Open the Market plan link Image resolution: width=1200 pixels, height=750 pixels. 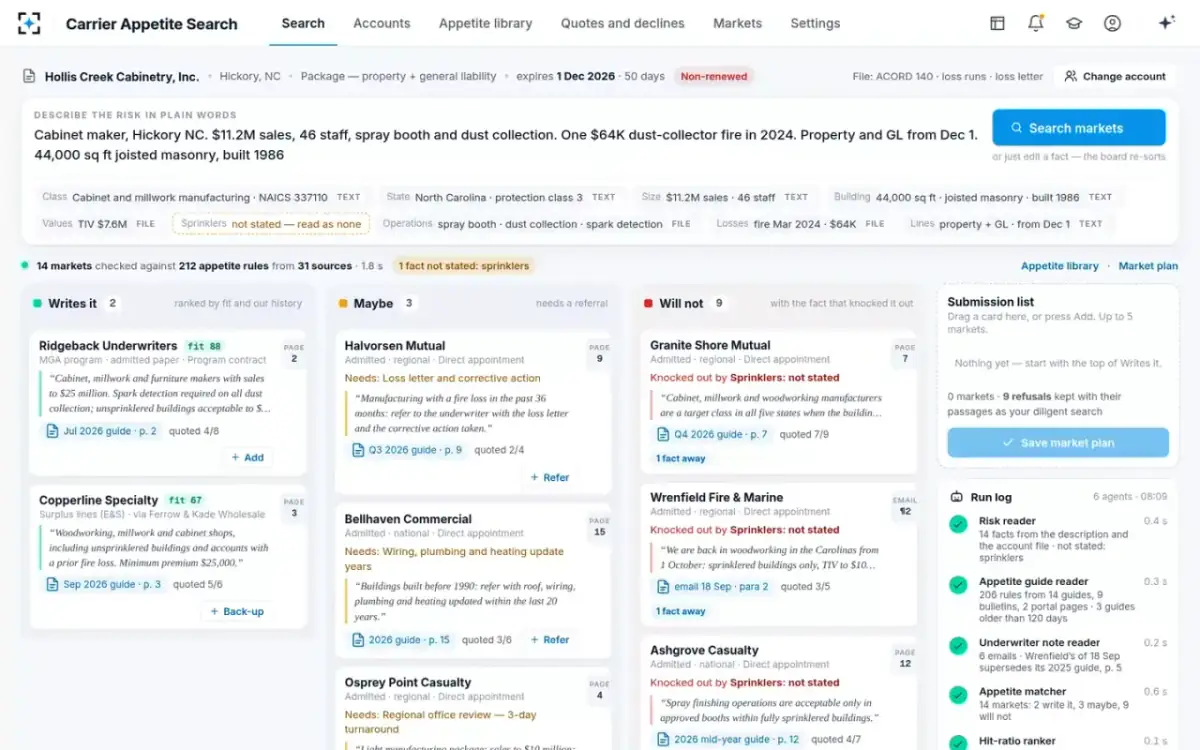[x=1148, y=266]
